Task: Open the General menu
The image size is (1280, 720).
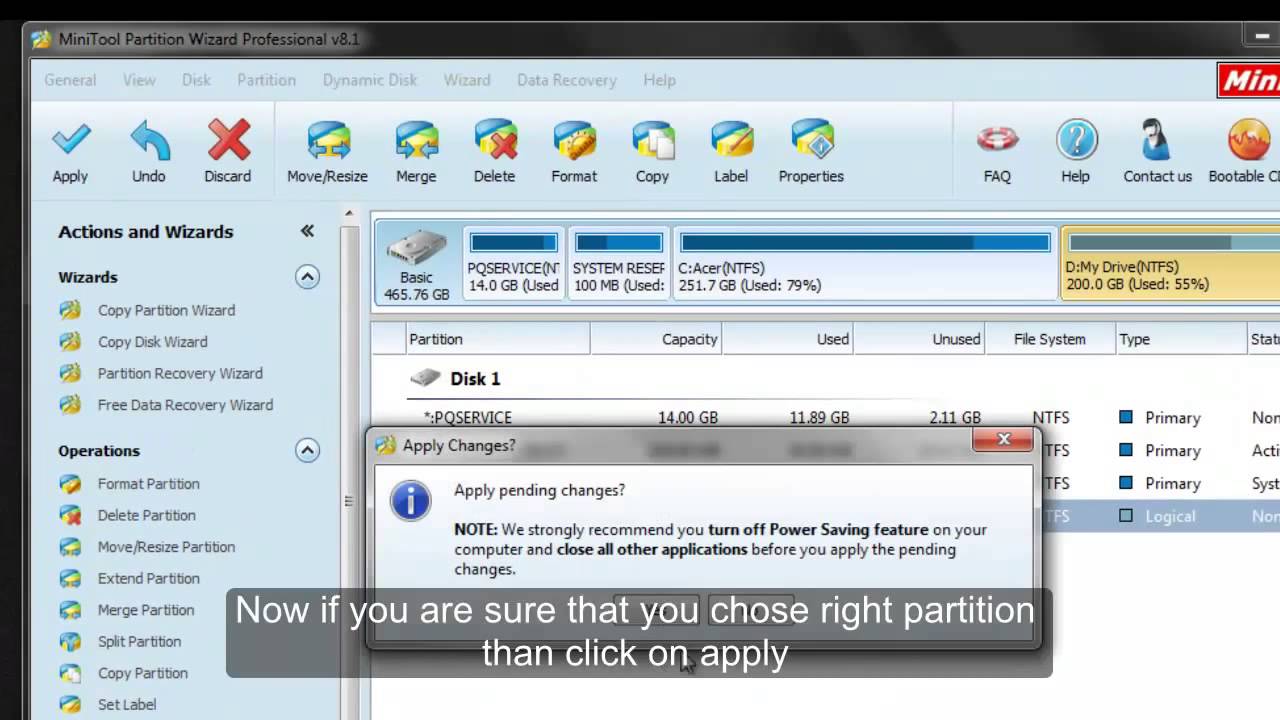Action: tap(70, 80)
